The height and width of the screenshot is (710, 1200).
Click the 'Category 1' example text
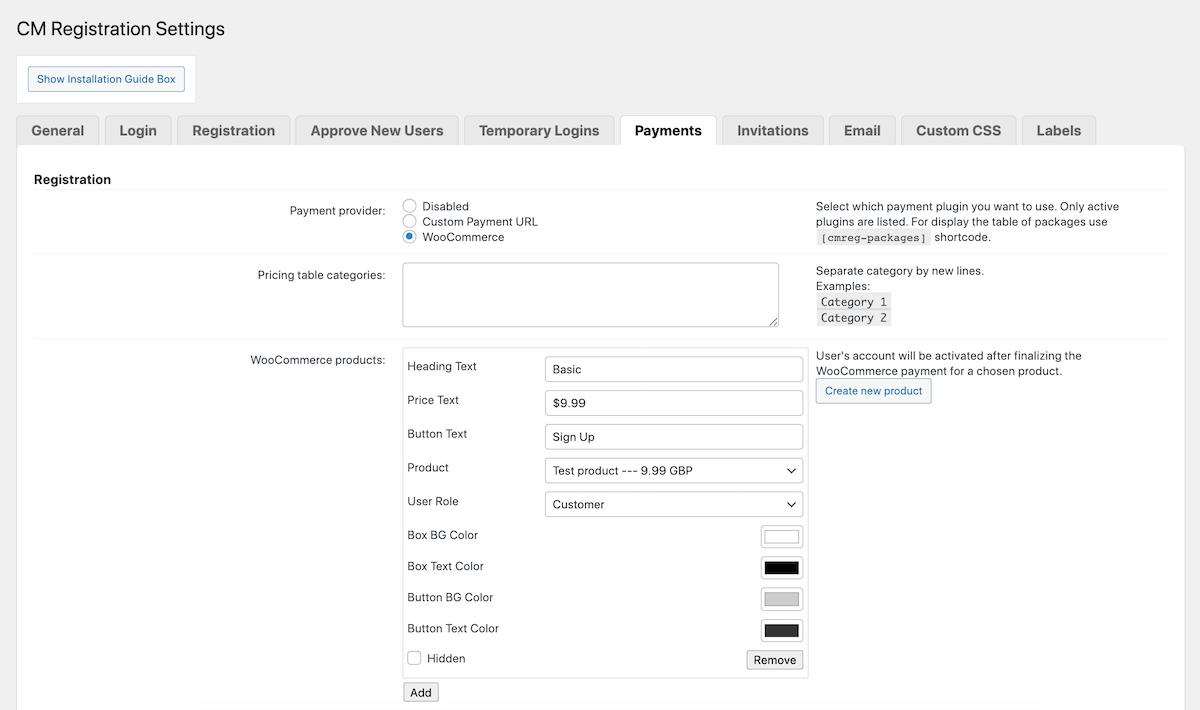(853, 302)
